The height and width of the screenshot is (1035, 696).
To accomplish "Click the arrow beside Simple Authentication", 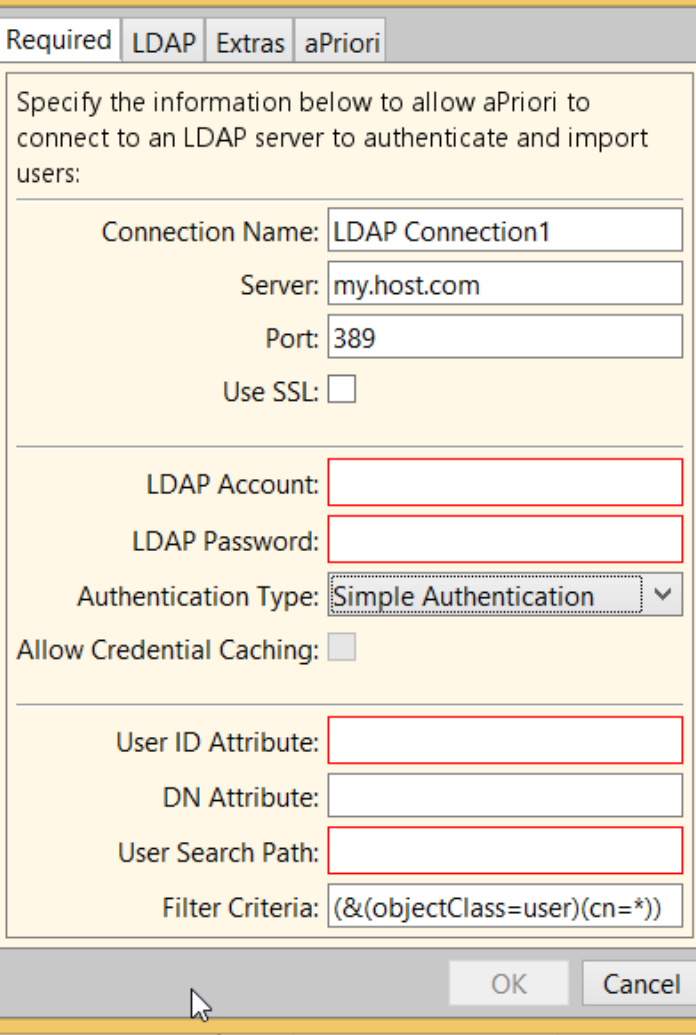I will [663, 596].
